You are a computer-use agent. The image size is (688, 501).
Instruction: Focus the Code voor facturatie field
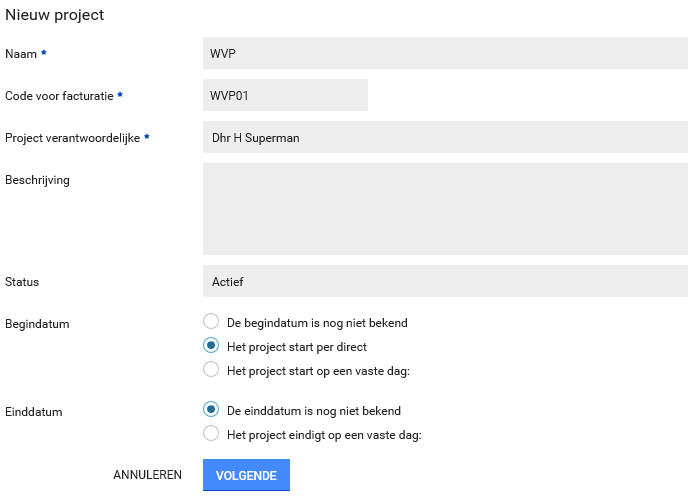click(x=285, y=95)
